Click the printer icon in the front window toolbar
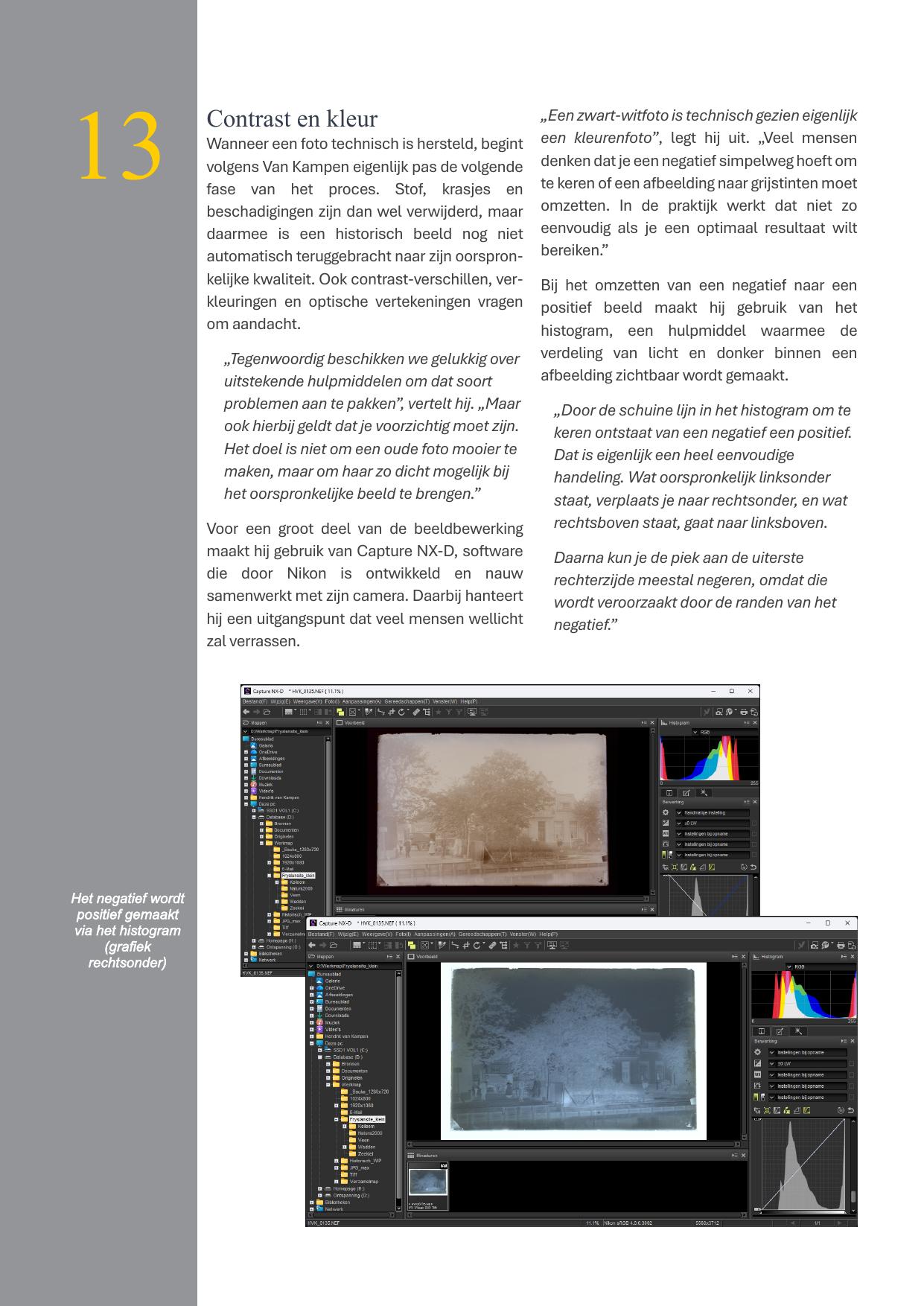Screen dimensions: 924x1306 coord(841,945)
